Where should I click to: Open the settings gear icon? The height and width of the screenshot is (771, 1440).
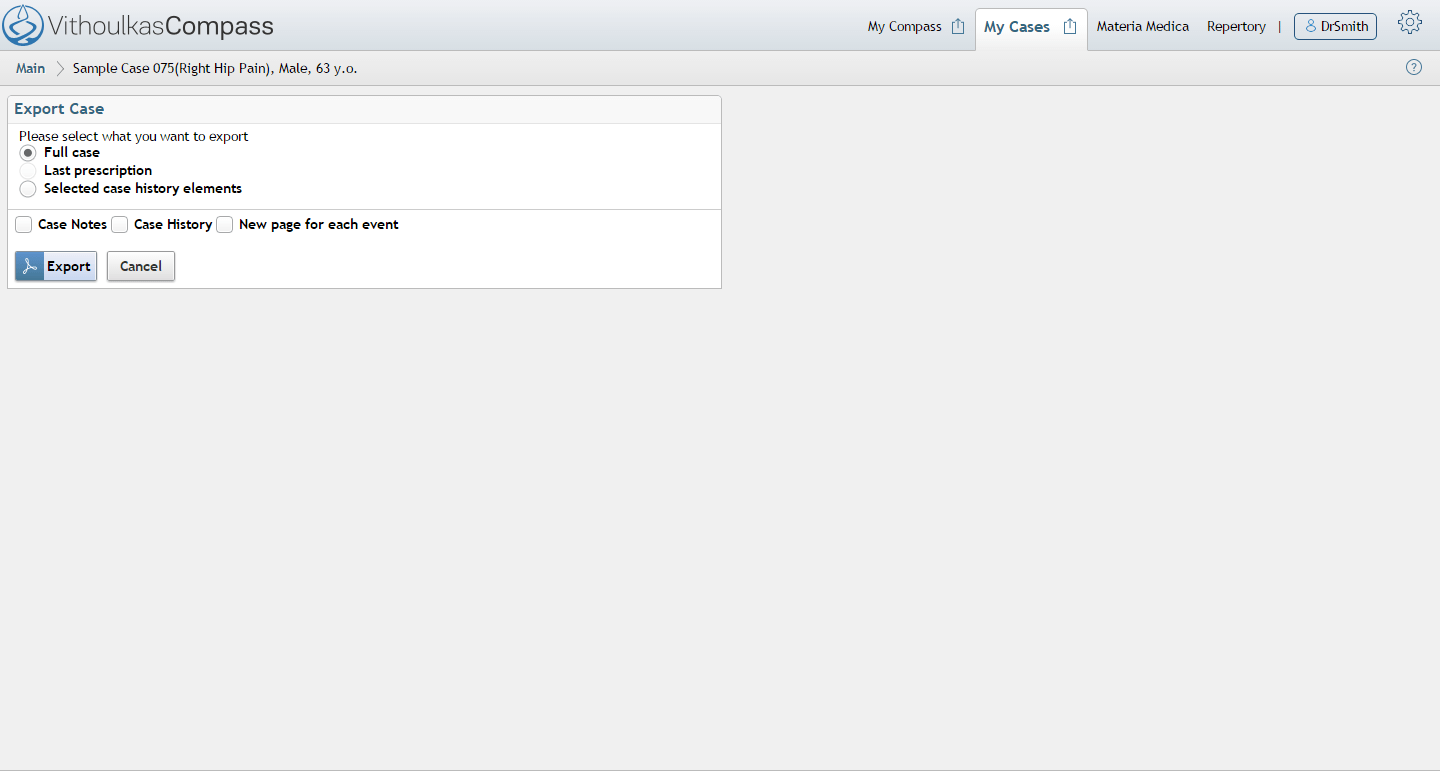click(x=1410, y=23)
